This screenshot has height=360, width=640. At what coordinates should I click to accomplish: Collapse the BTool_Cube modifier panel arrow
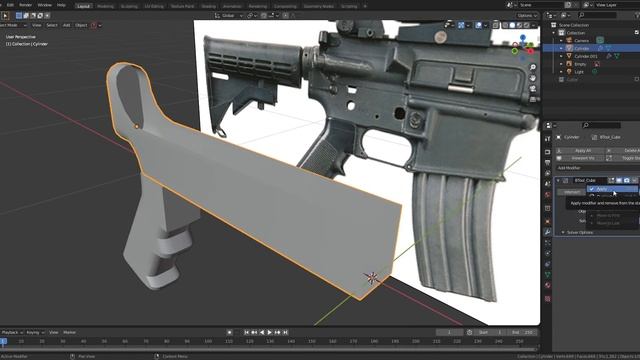click(558, 180)
